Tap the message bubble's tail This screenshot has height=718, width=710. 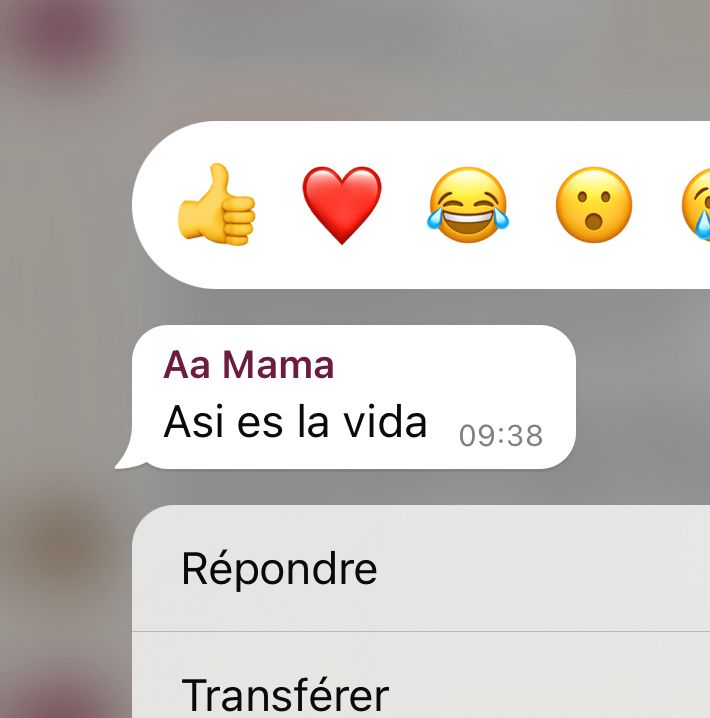[128, 458]
